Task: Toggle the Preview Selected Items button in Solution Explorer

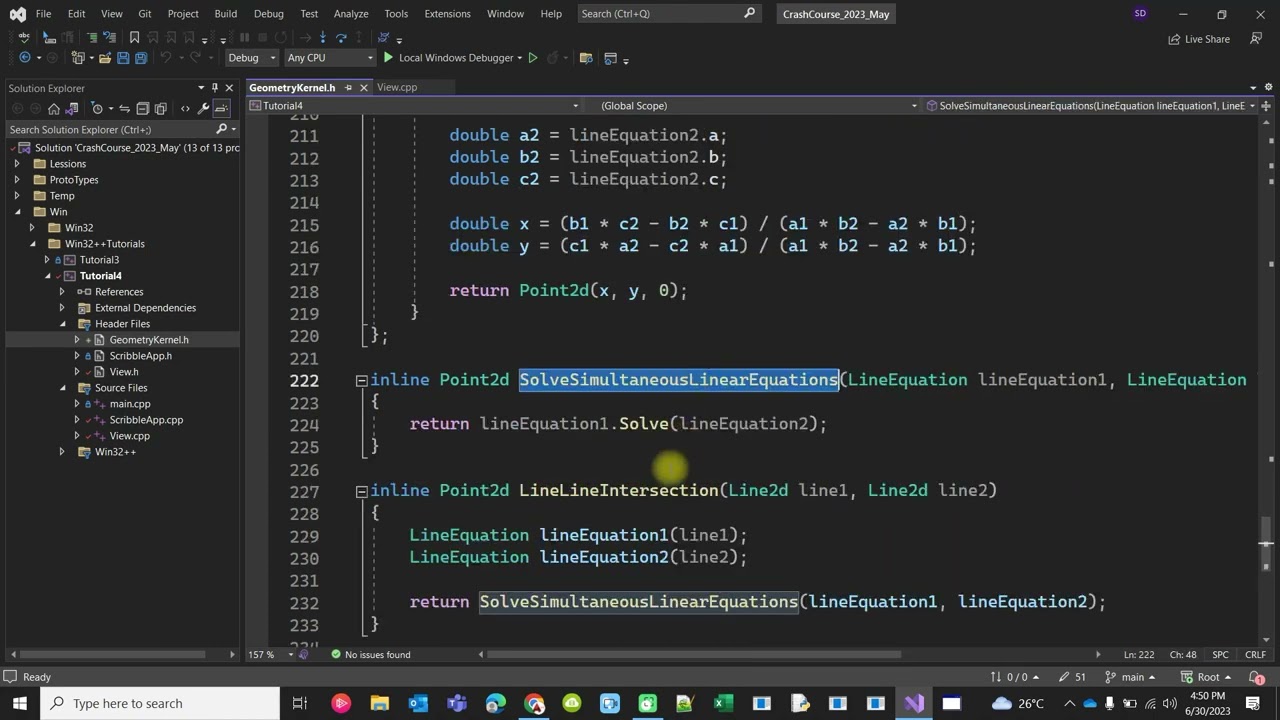Action: 224,108
